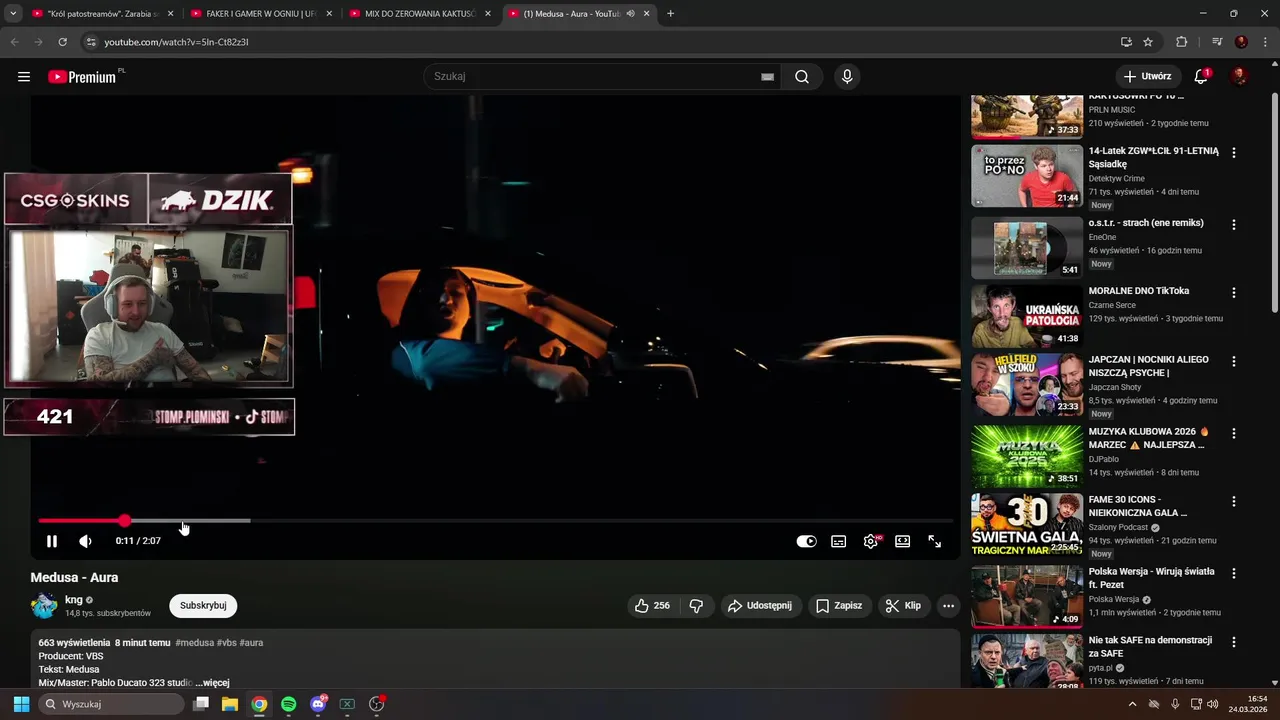The image size is (1280, 720).
Task: Open a new browser tab
Action: (670, 14)
